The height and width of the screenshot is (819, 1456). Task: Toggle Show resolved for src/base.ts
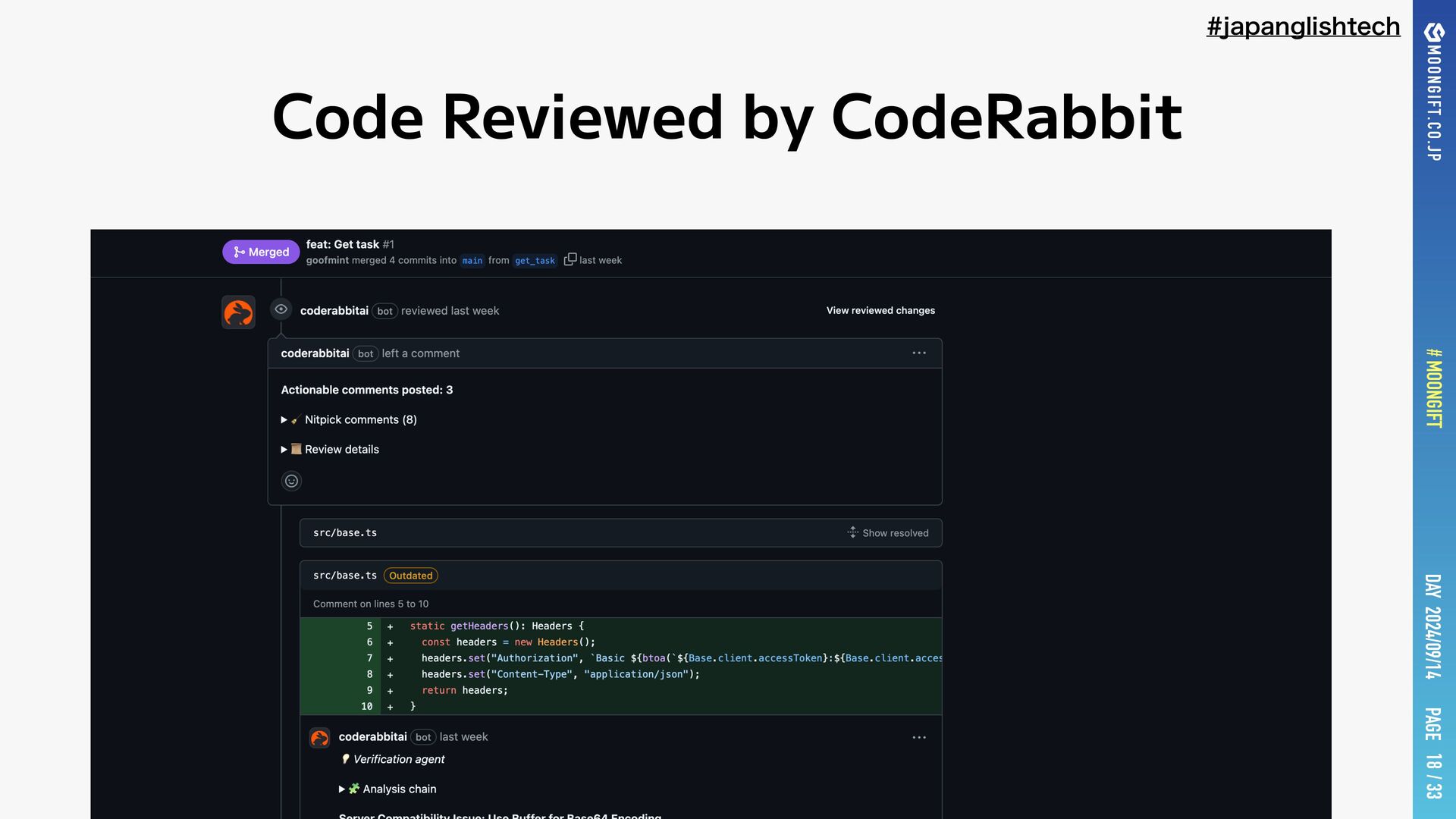[x=895, y=533]
